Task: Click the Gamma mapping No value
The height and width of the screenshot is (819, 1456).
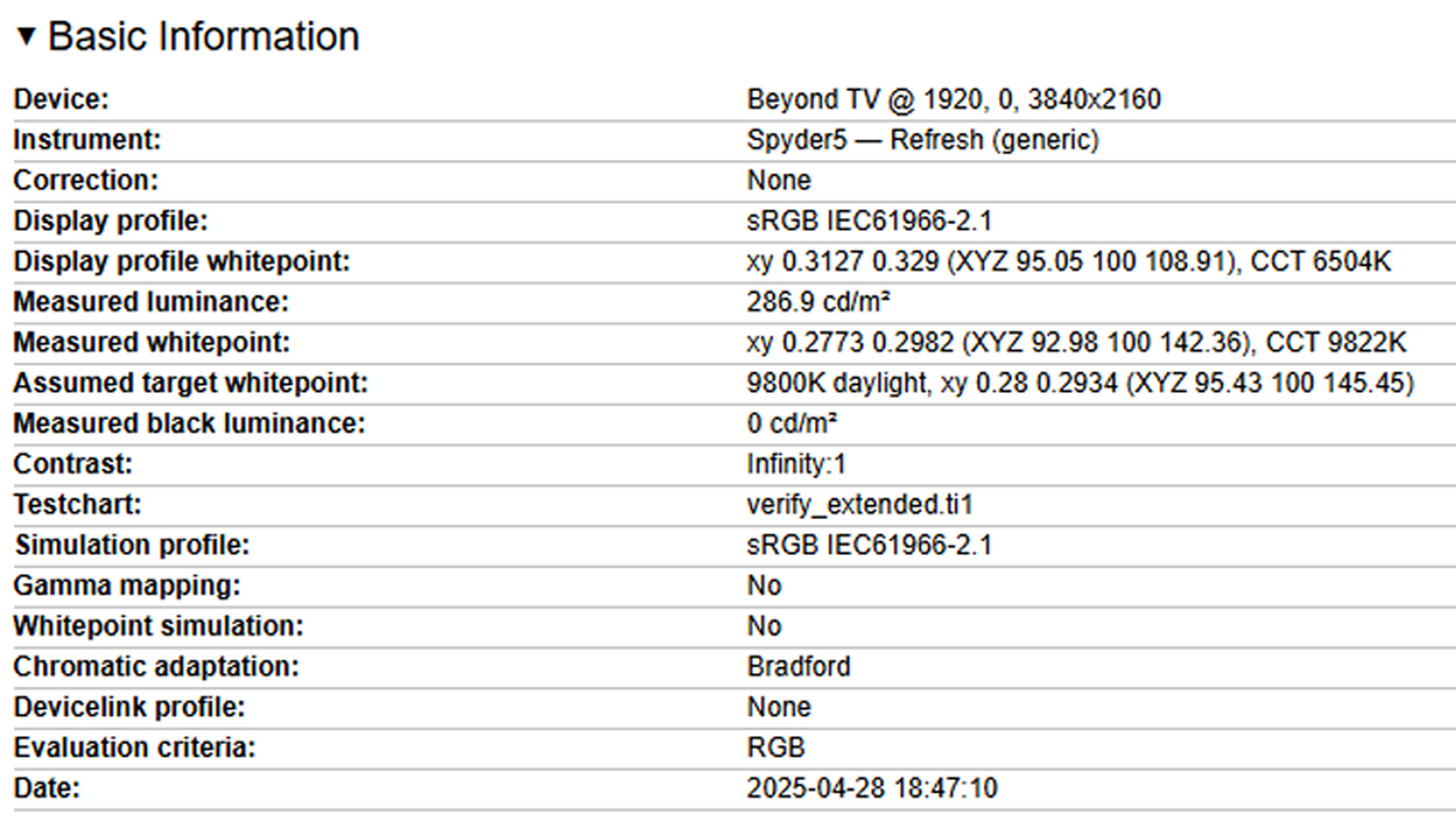Action: pyautogui.click(x=764, y=585)
